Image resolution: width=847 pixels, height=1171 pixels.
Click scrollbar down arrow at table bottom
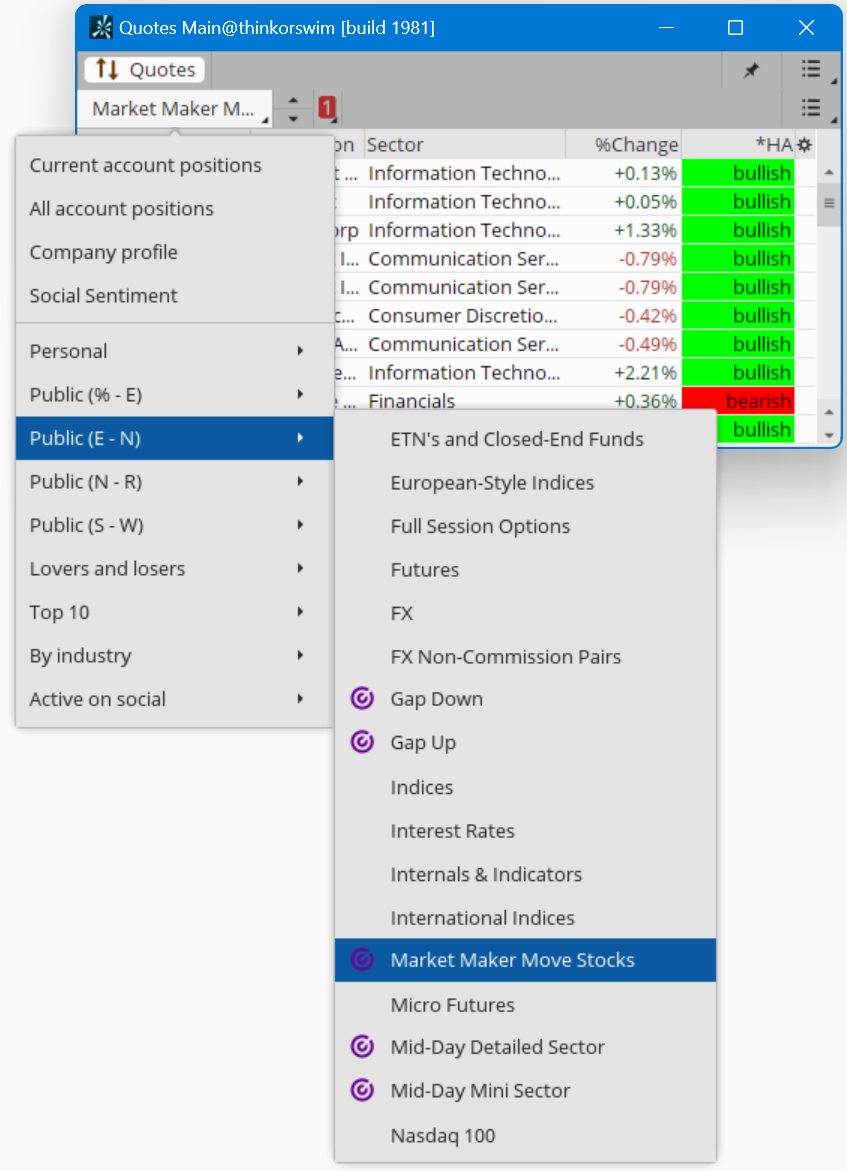pos(828,435)
